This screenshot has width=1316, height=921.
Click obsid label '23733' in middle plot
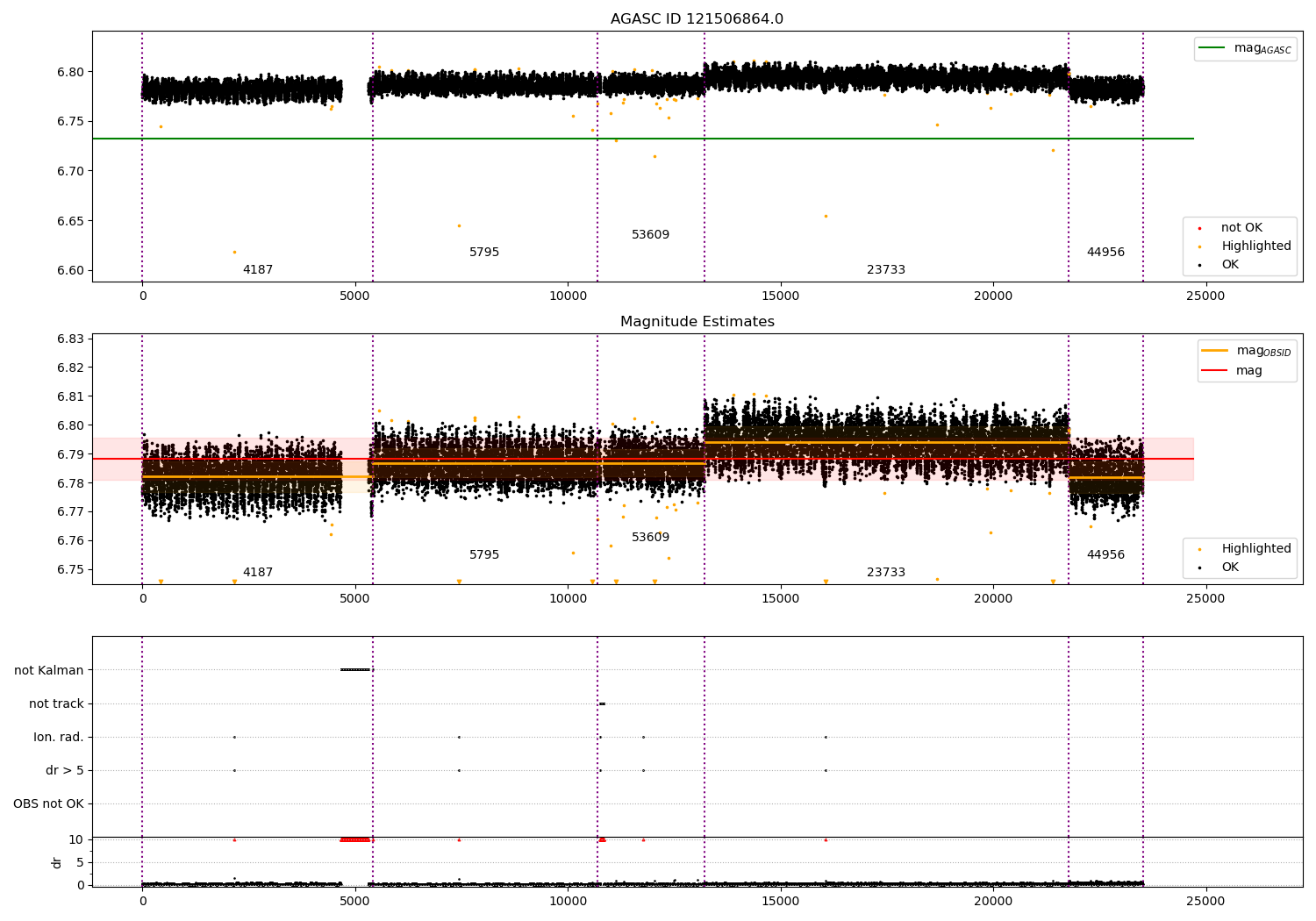point(886,573)
